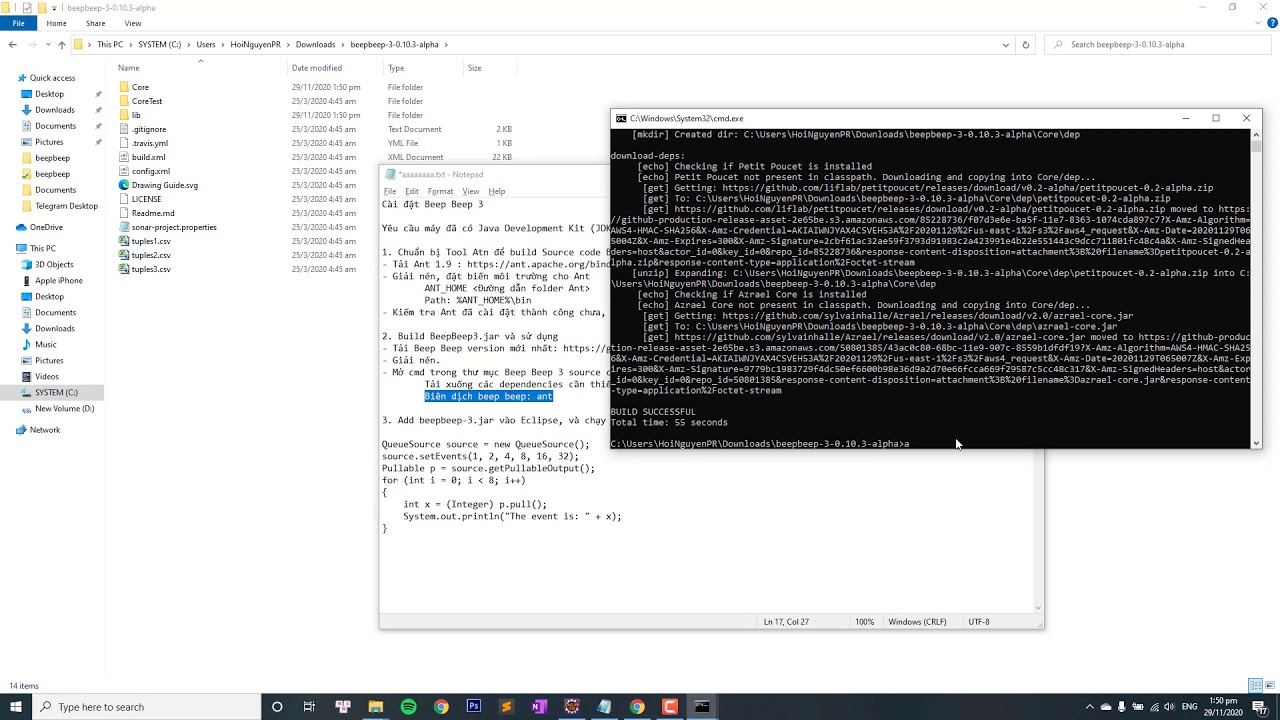Select New Volume (D:) drive
Image resolution: width=1280 pixels, height=720 pixels.
coord(64,409)
